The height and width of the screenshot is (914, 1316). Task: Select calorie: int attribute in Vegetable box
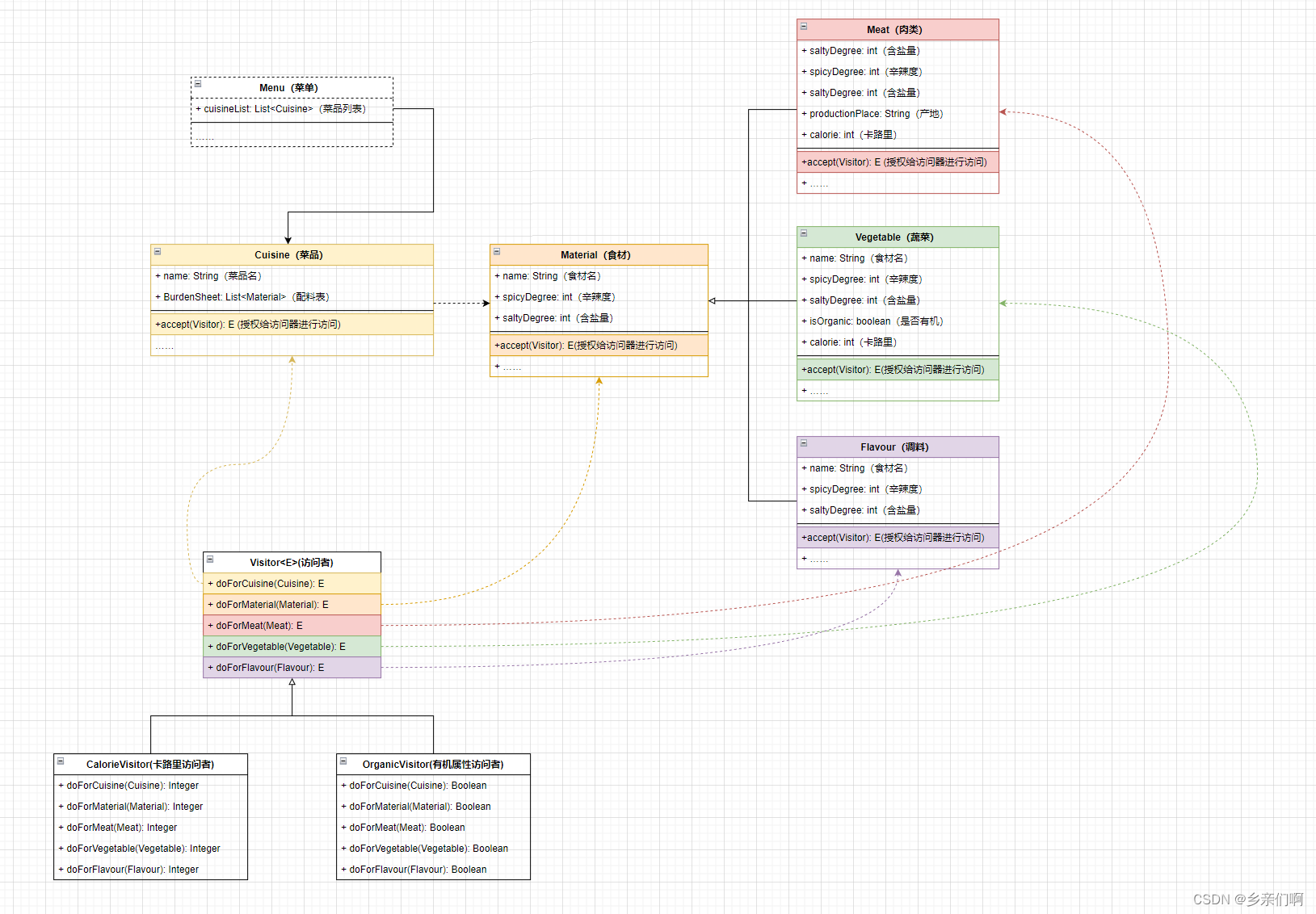(x=898, y=342)
